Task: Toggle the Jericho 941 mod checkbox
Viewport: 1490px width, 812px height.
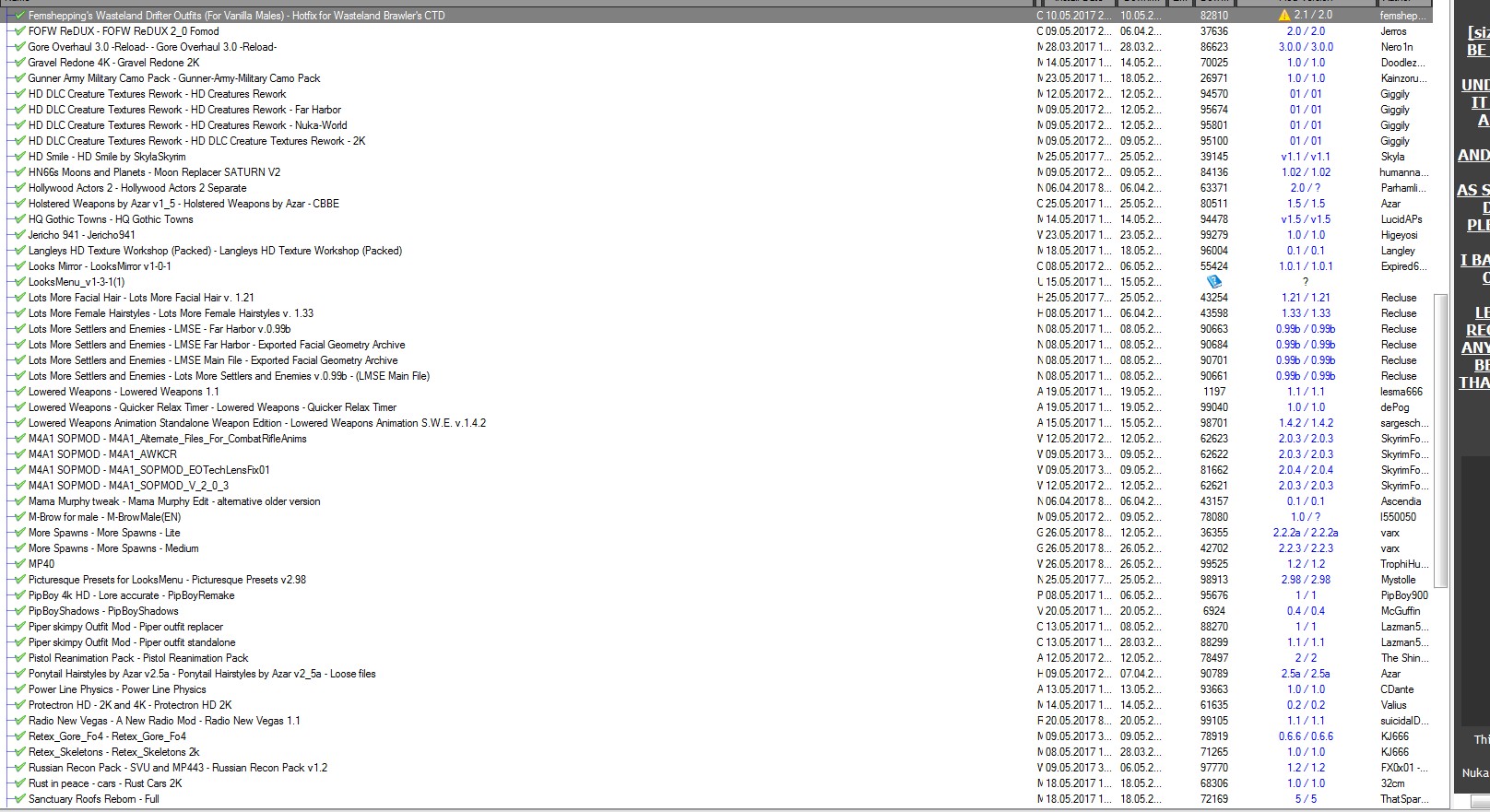Action: click(x=20, y=235)
